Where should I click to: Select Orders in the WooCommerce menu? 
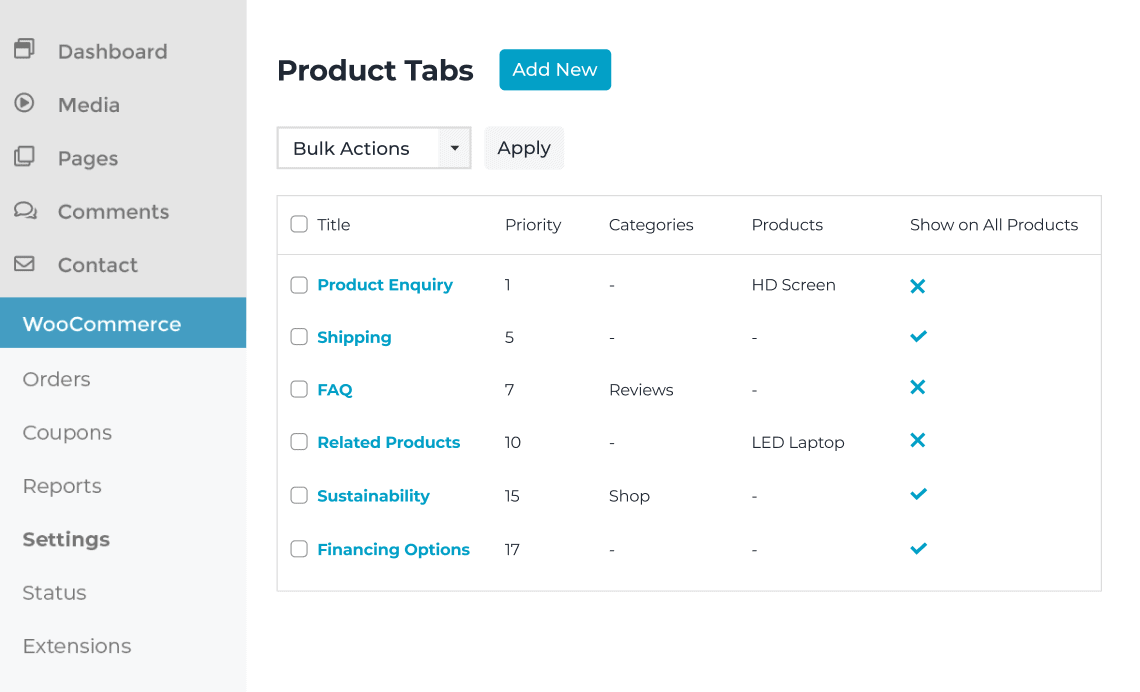click(56, 379)
